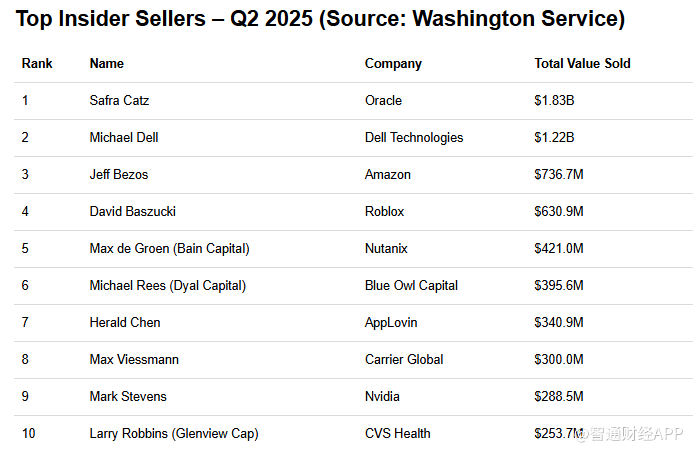Select the Jeff Bezos name cell
Screen dimensions: 693x453
(x=119, y=175)
